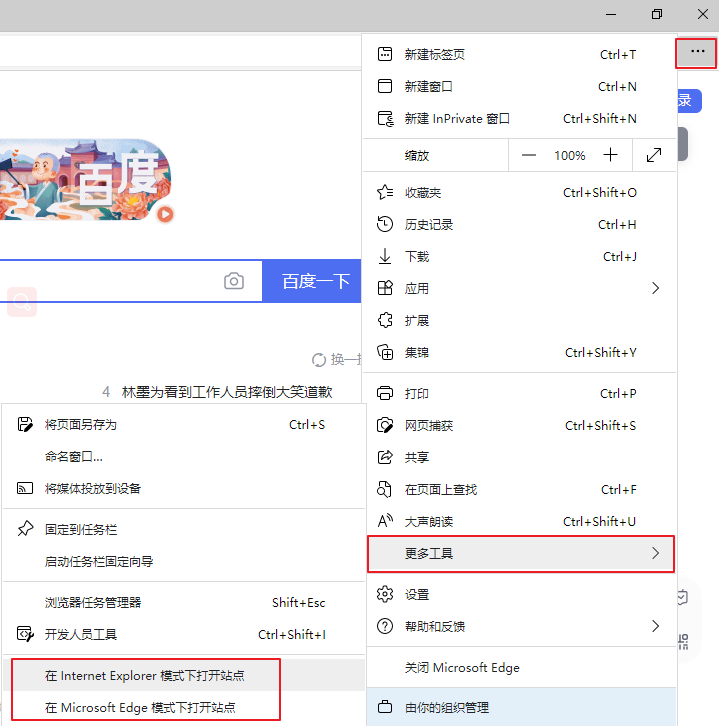This screenshot has width=719, height=726.
Task: Click the 换一换 refresh link
Action: click(337, 359)
